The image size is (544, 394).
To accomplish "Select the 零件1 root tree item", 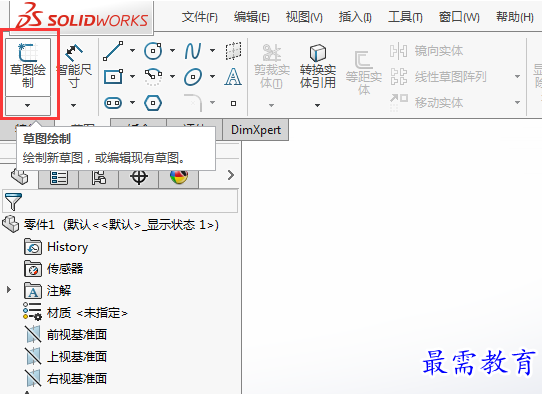I will point(111,225).
